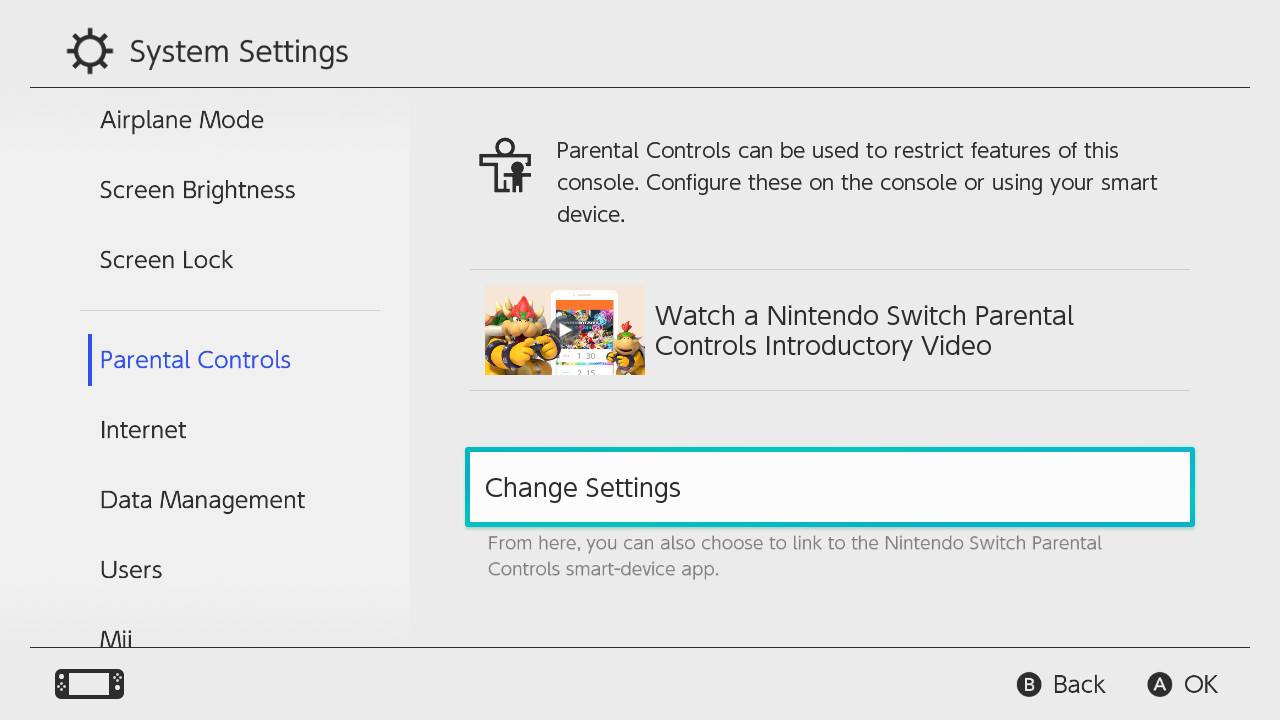Click the play icon on the video thumbnail
The height and width of the screenshot is (720, 1280).
pyautogui.click(x=566, y=328)
